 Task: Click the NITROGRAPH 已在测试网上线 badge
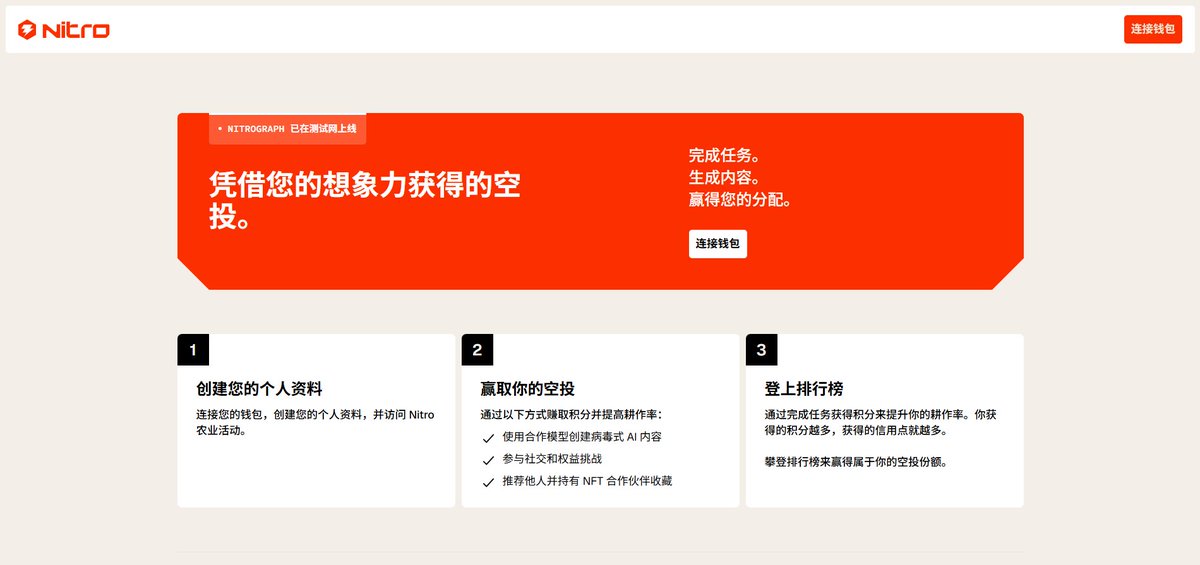287,129
